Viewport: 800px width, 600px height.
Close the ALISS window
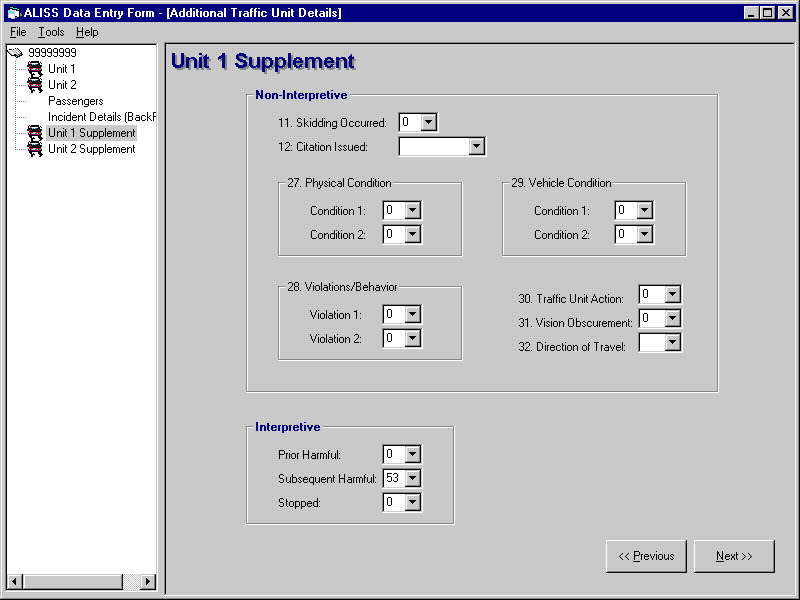[x=786, y=13]
